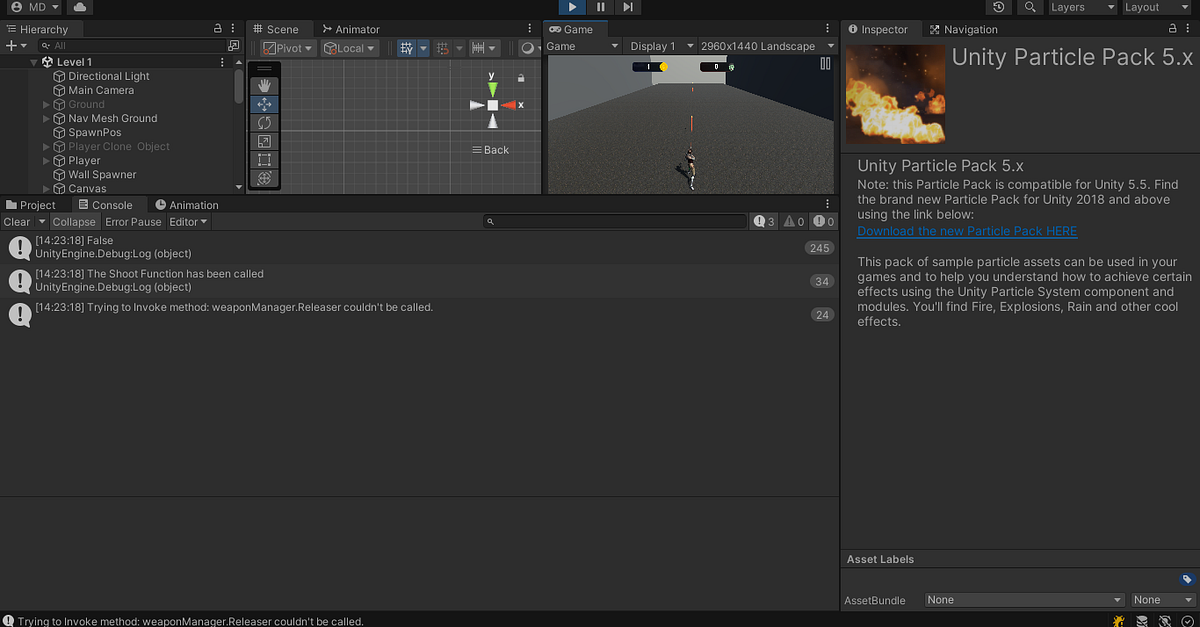This screenshot has width=1200, height=627.
Task: Select the Rotate tool
Action: (x=264, y=123)
